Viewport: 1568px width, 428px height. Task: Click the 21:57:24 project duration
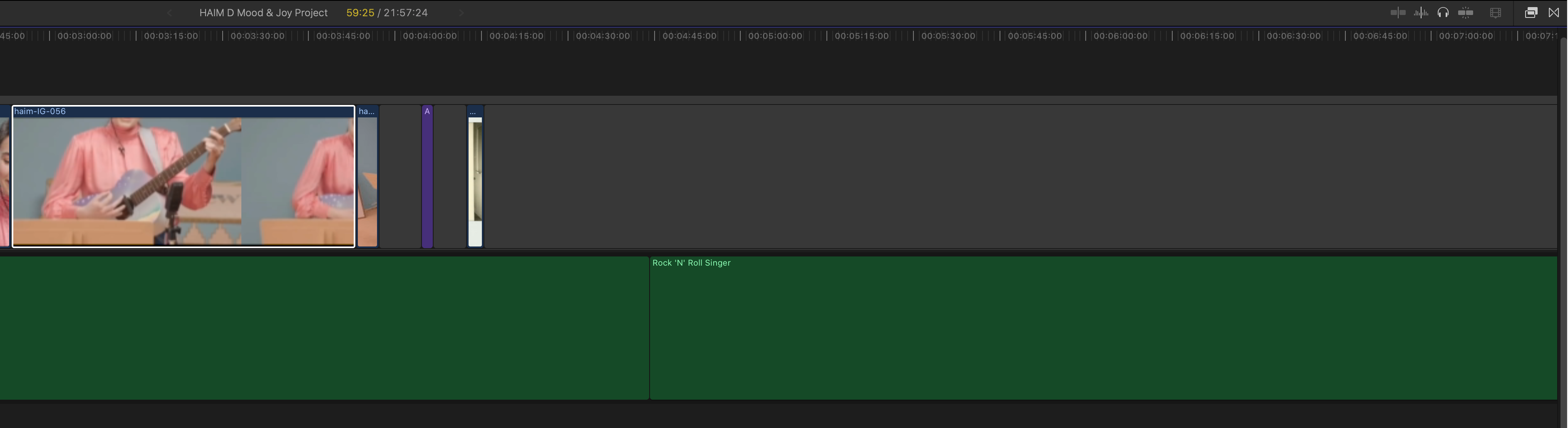406,13
